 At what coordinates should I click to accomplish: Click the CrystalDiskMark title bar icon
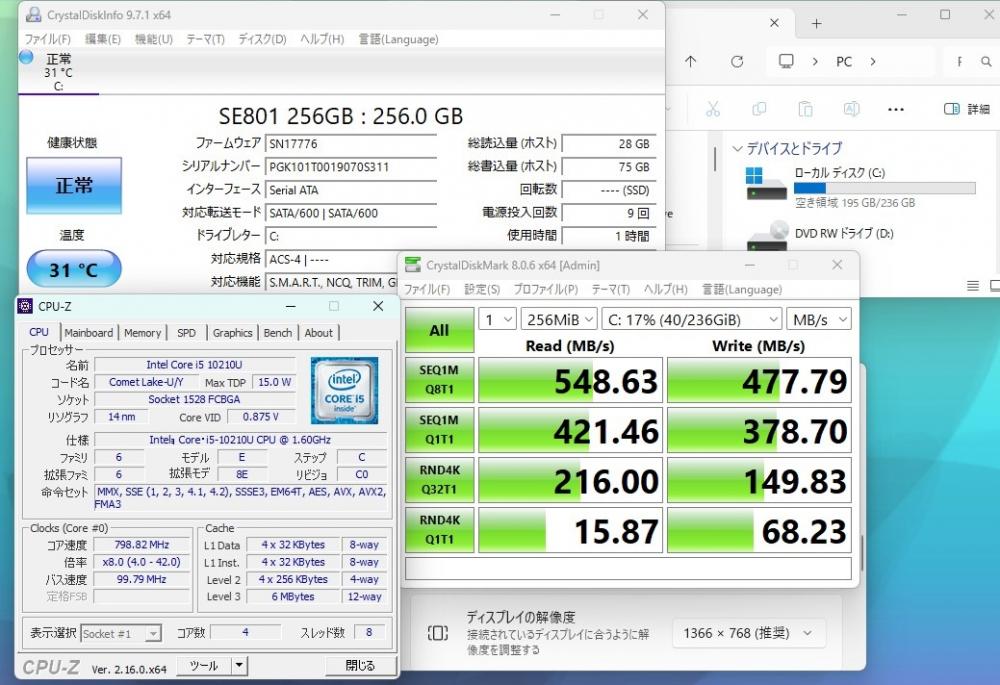413,265
